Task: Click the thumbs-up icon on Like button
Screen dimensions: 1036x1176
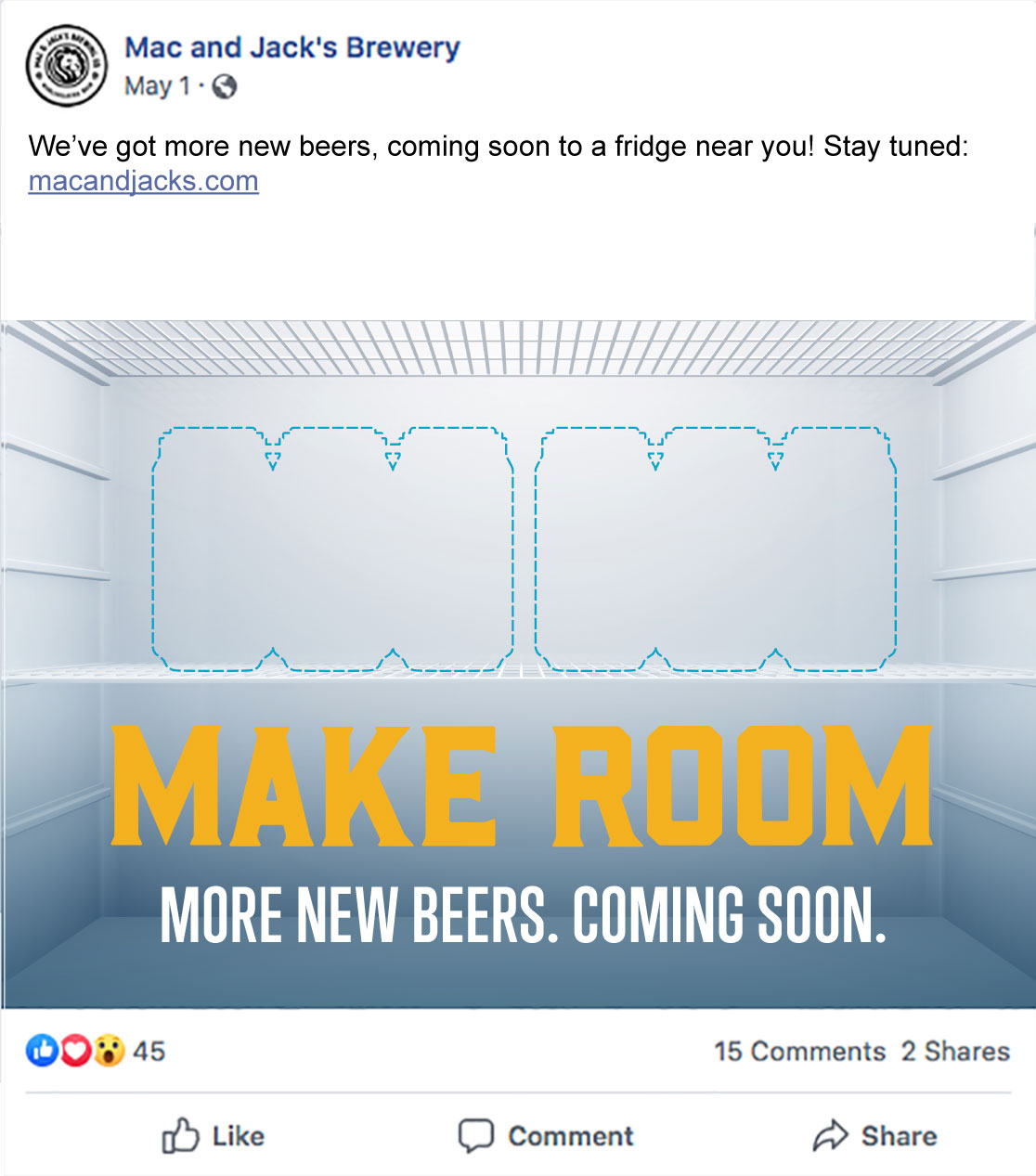Action: click(180, 1135)
